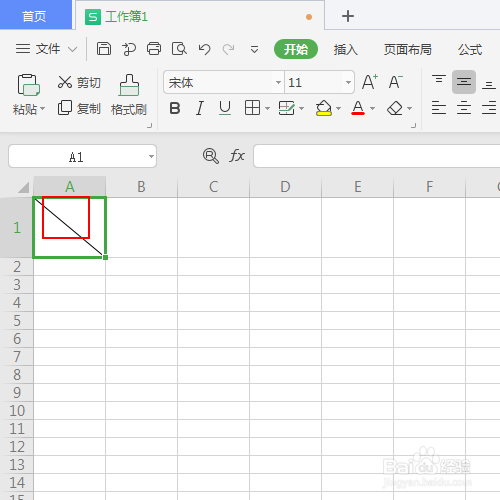The image size is (500, 500).
Task: Apply cell borders icon
Action: pos(252,108)
